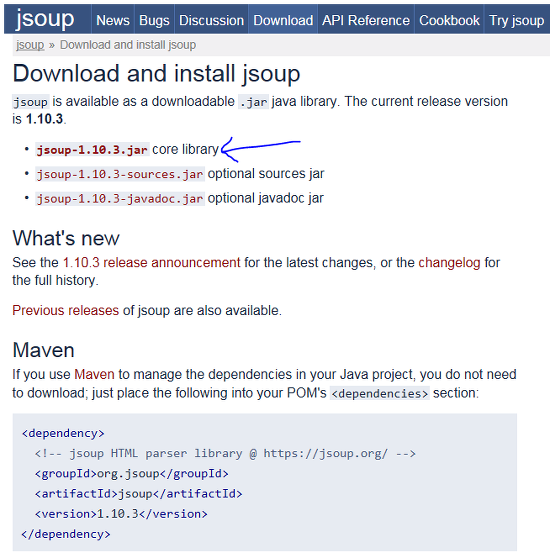Screen dimensions: 550x558
Task: Click the 'optional sources jar' description
Action: (266, 174)
